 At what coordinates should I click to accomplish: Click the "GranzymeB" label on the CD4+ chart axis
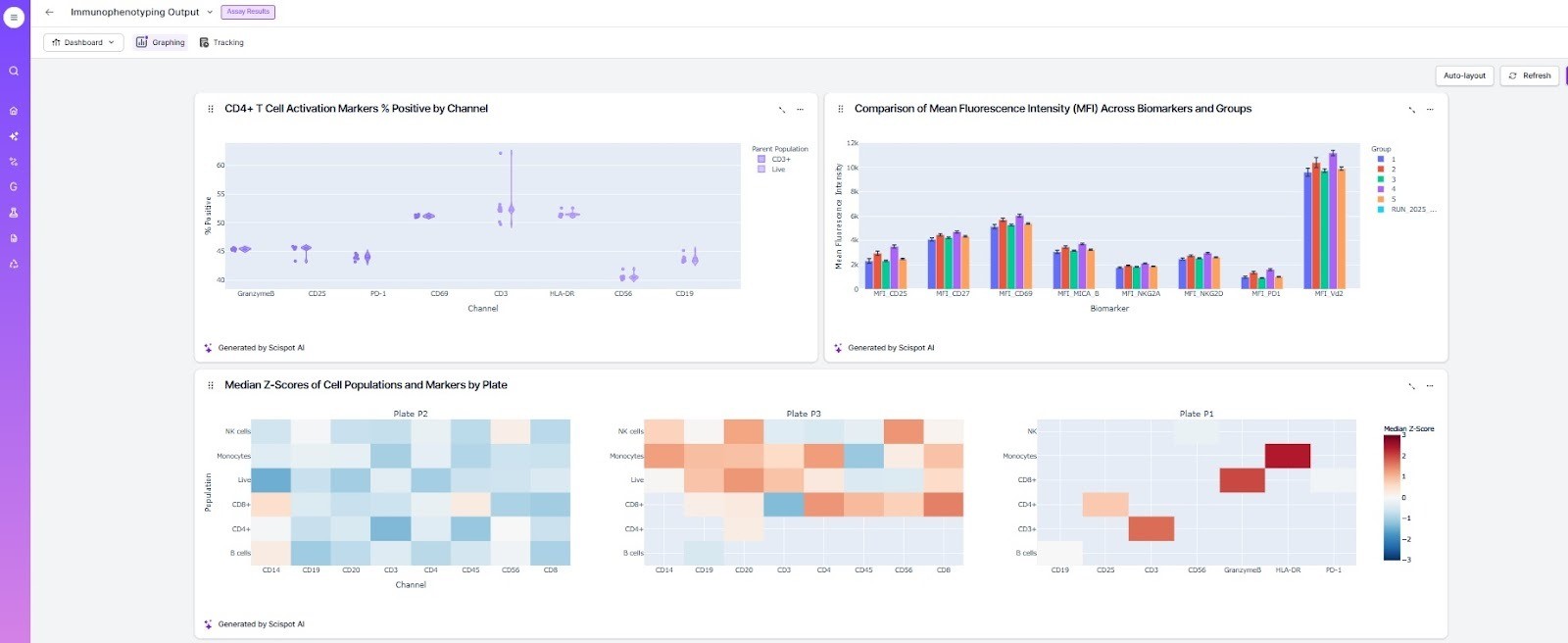pyautogui.click(x=256, y=294)
